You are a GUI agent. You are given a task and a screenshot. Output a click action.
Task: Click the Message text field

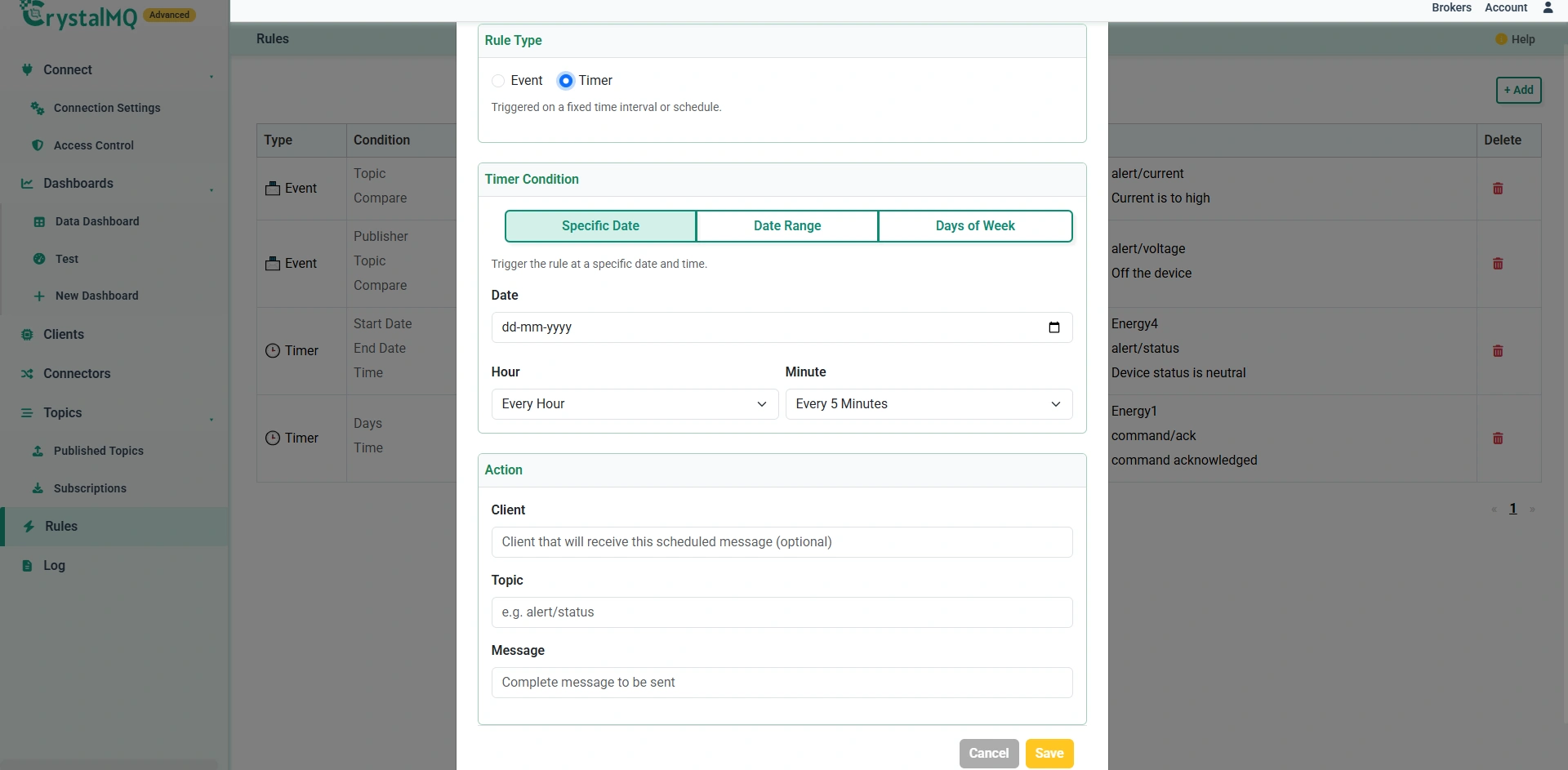[x=782, y=683]
